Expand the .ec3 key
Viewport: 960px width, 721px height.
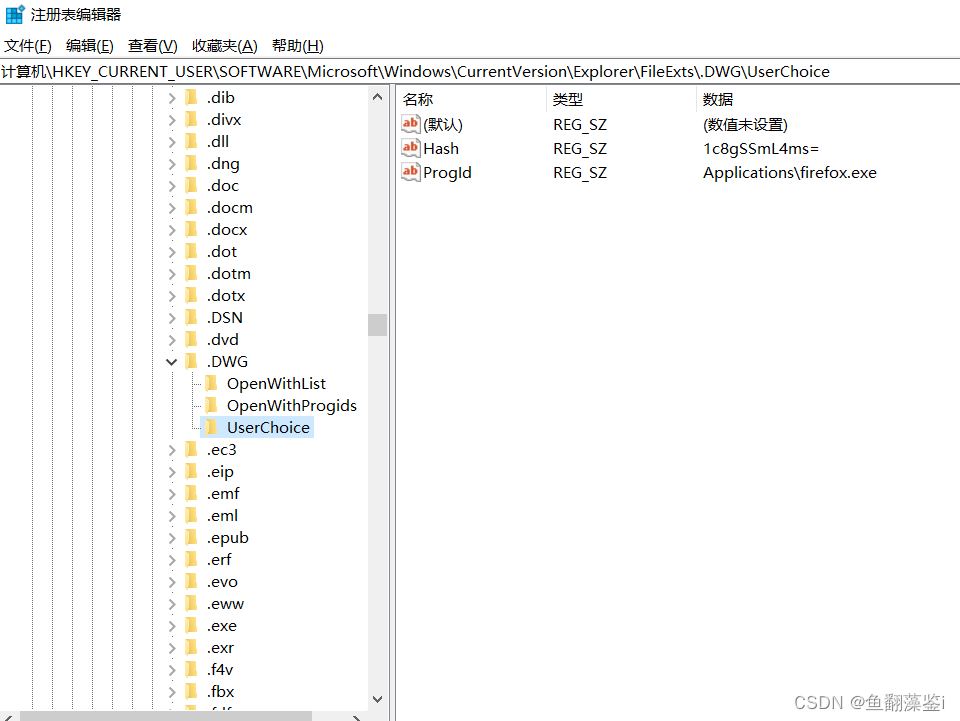pyautogui.click(x=172, y=450)
